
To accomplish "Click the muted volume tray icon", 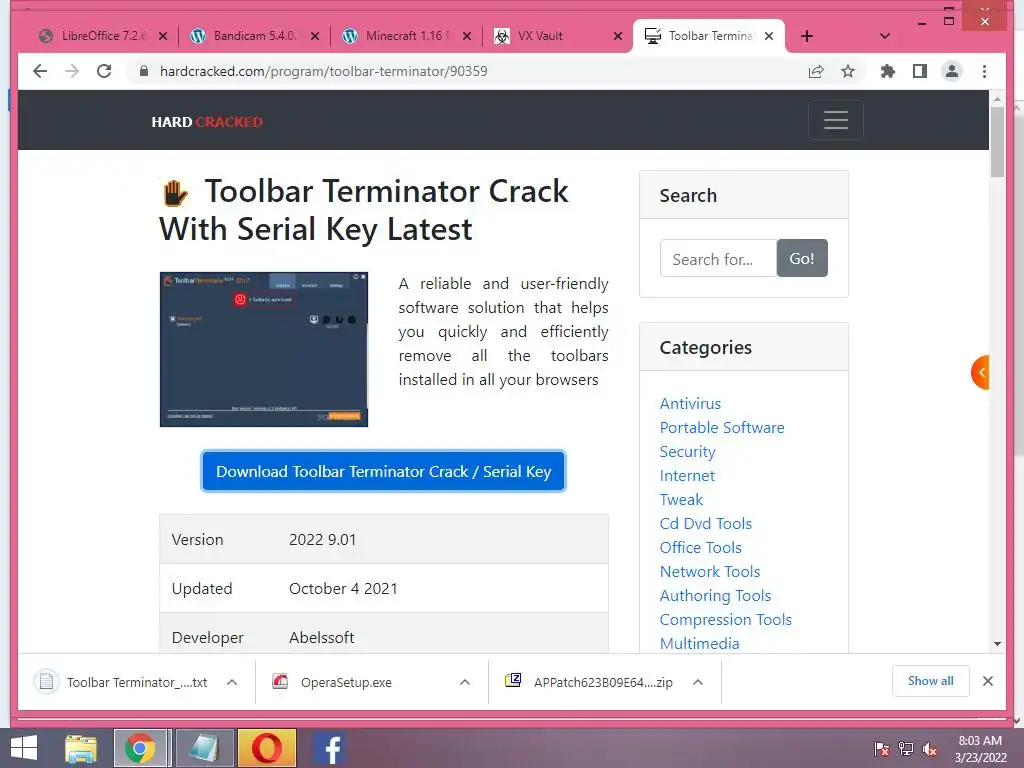I will click(930, 749).
